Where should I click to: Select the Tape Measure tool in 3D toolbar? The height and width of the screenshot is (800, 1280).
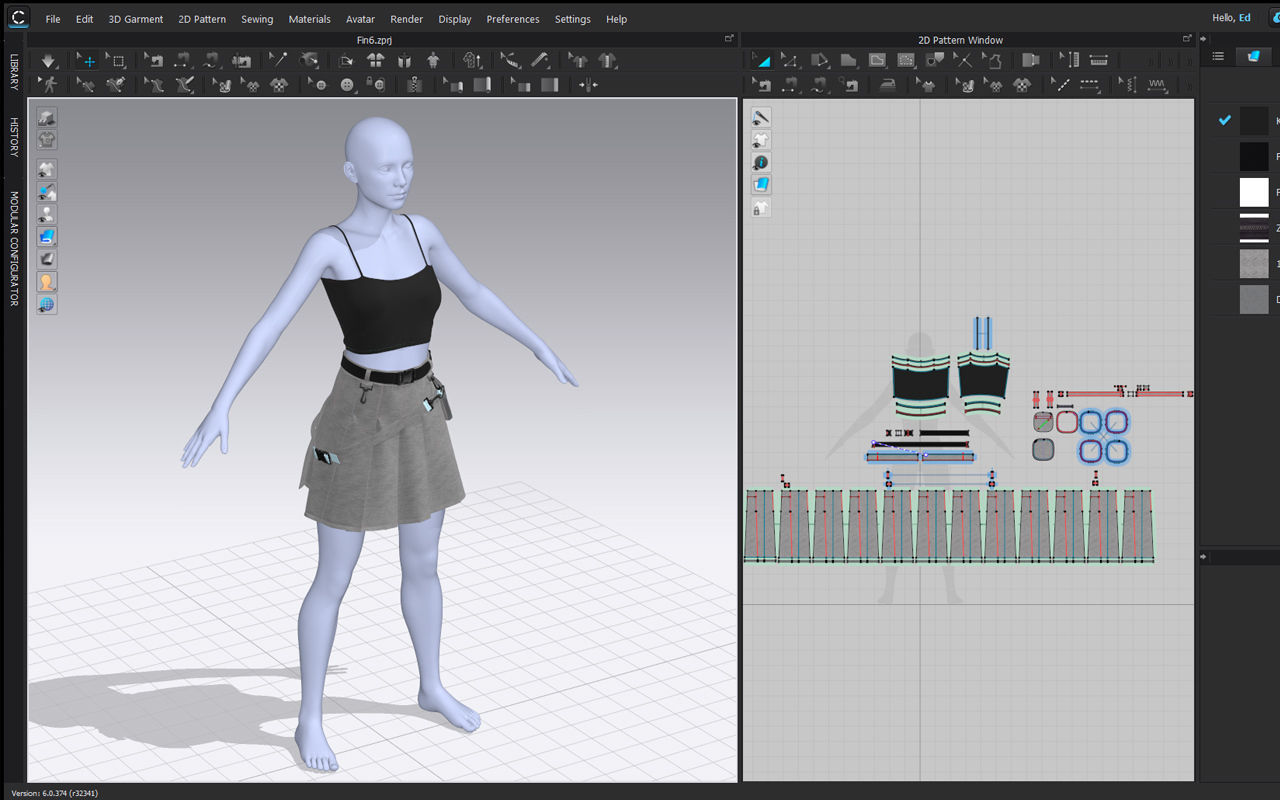tap(539, 61)
